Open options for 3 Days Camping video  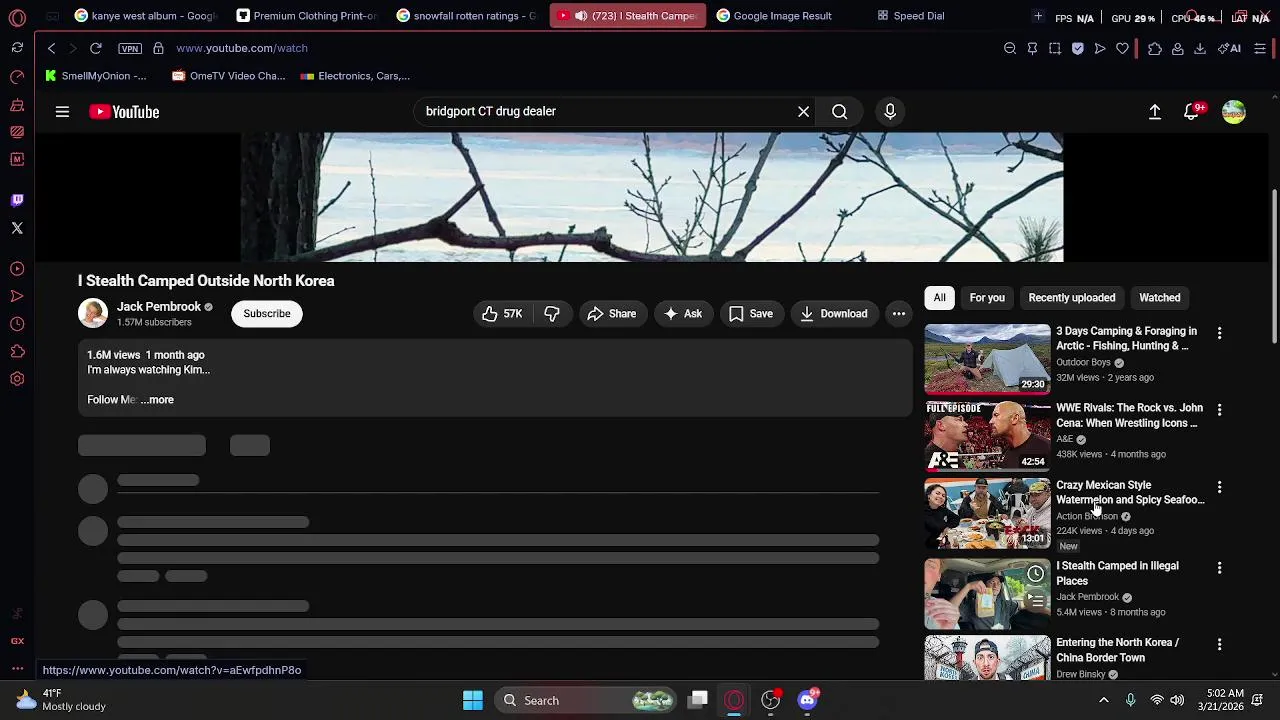(x=1219, y=332)
